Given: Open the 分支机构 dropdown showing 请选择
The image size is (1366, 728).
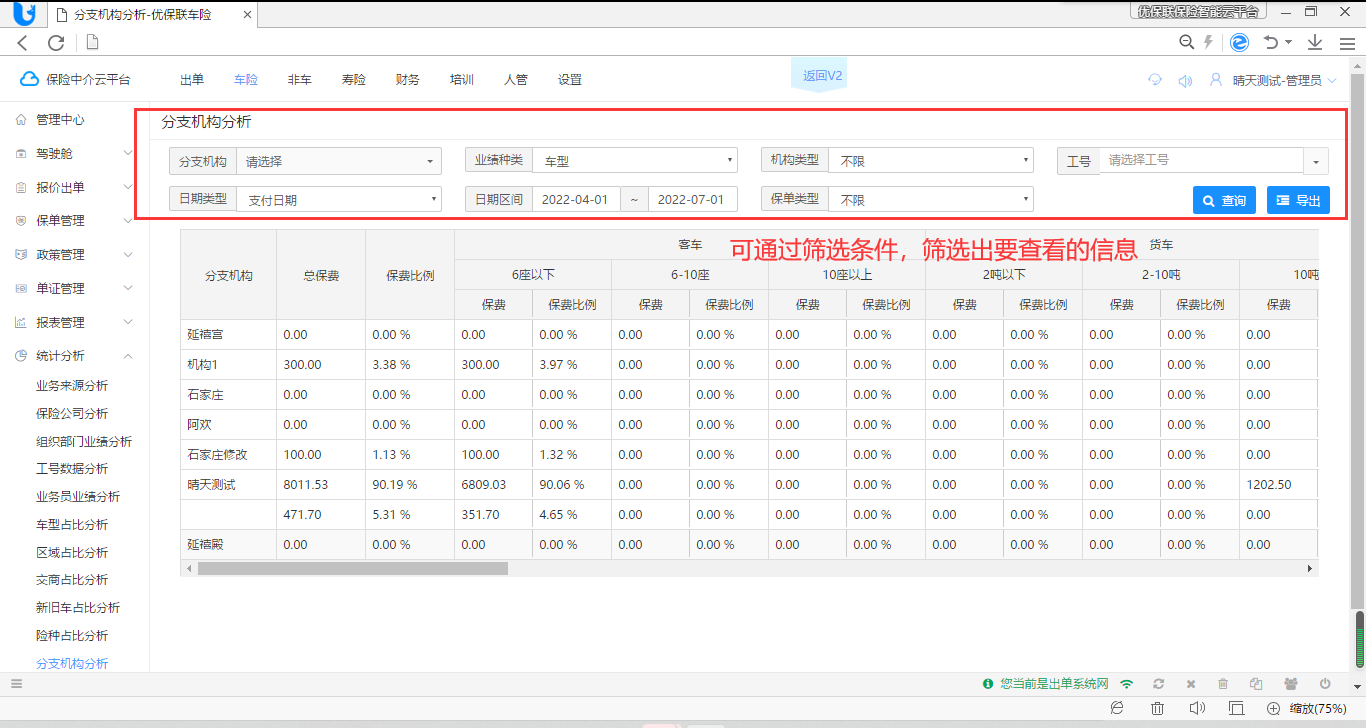Looking at the screenshot, I should [x=339, y=161].
